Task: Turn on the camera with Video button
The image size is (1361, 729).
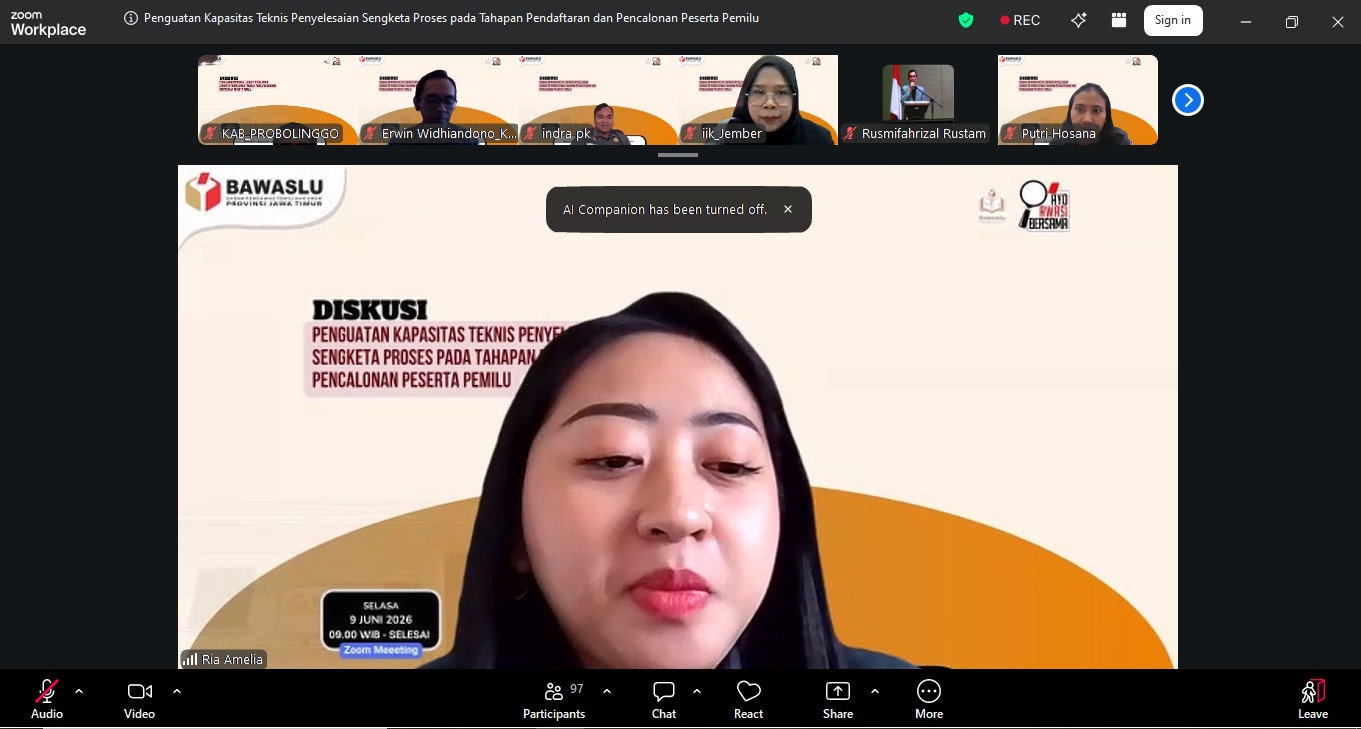Action: coord(139,699)
